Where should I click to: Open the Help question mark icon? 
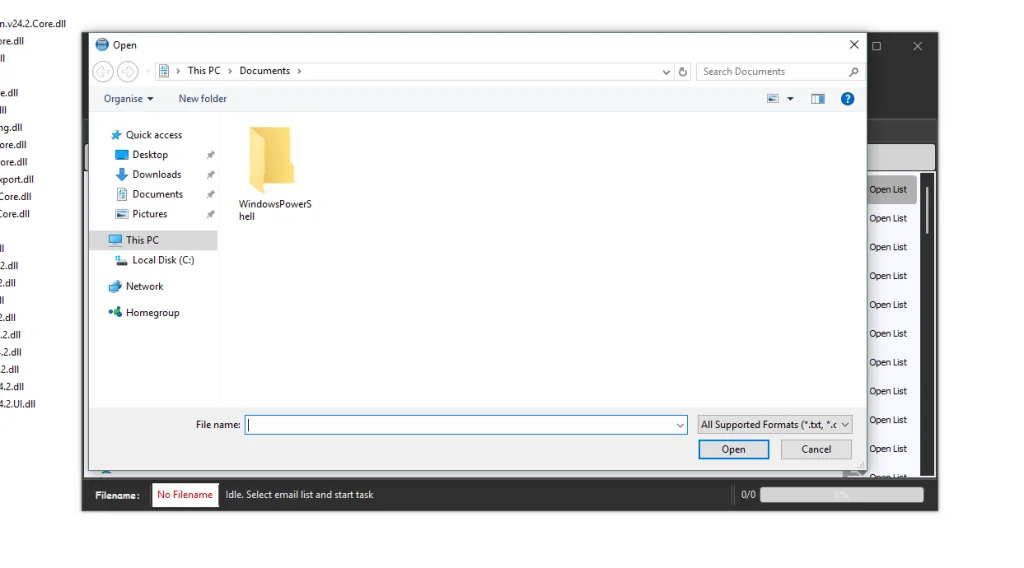(x=847, y=99)
